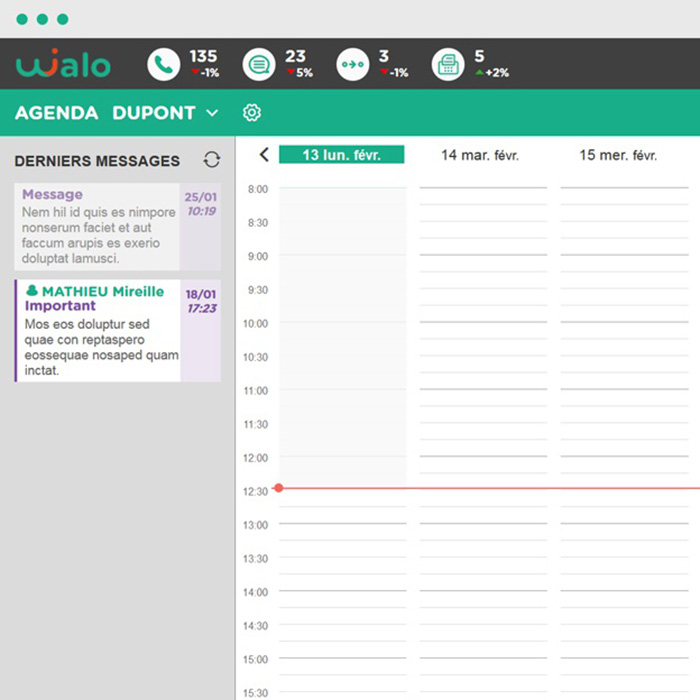Click the +2% fax trend indicator
This screenshot has width=700, height=700.
[492, 73]
